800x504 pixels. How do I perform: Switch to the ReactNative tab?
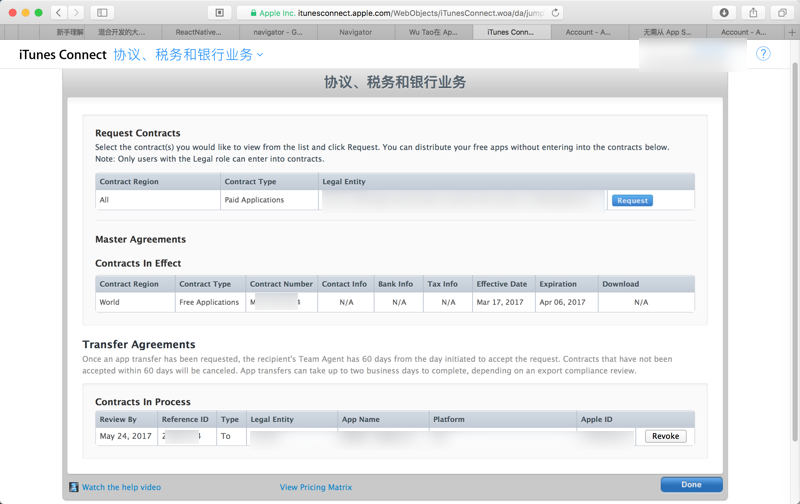pos(200,32)
